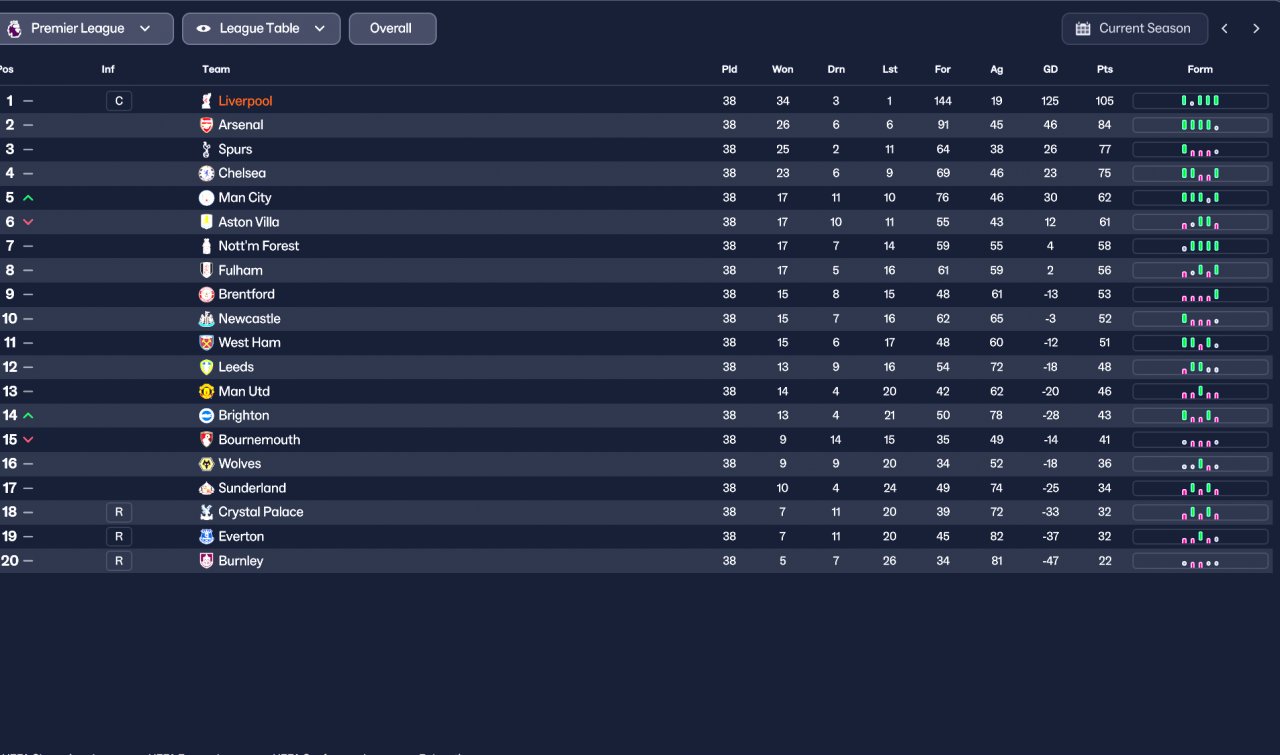The image size is (1280, 755).
Task: Click the relegation 'R' badge beside Burnley
Action: (119, 561)
